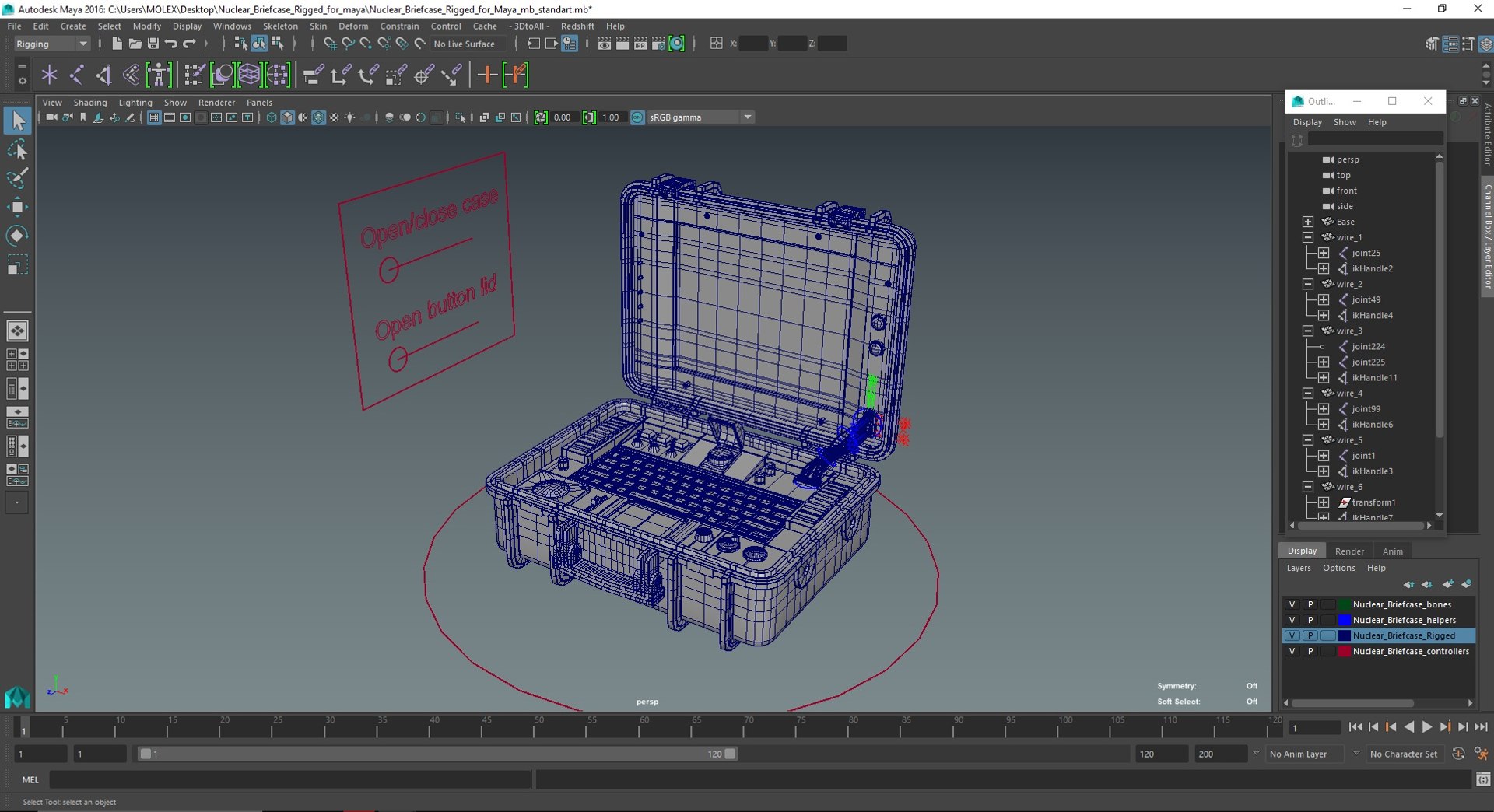Click the Outliner search field
The height and width of the screenshot is (812, 1494).
click(1375, 139)
